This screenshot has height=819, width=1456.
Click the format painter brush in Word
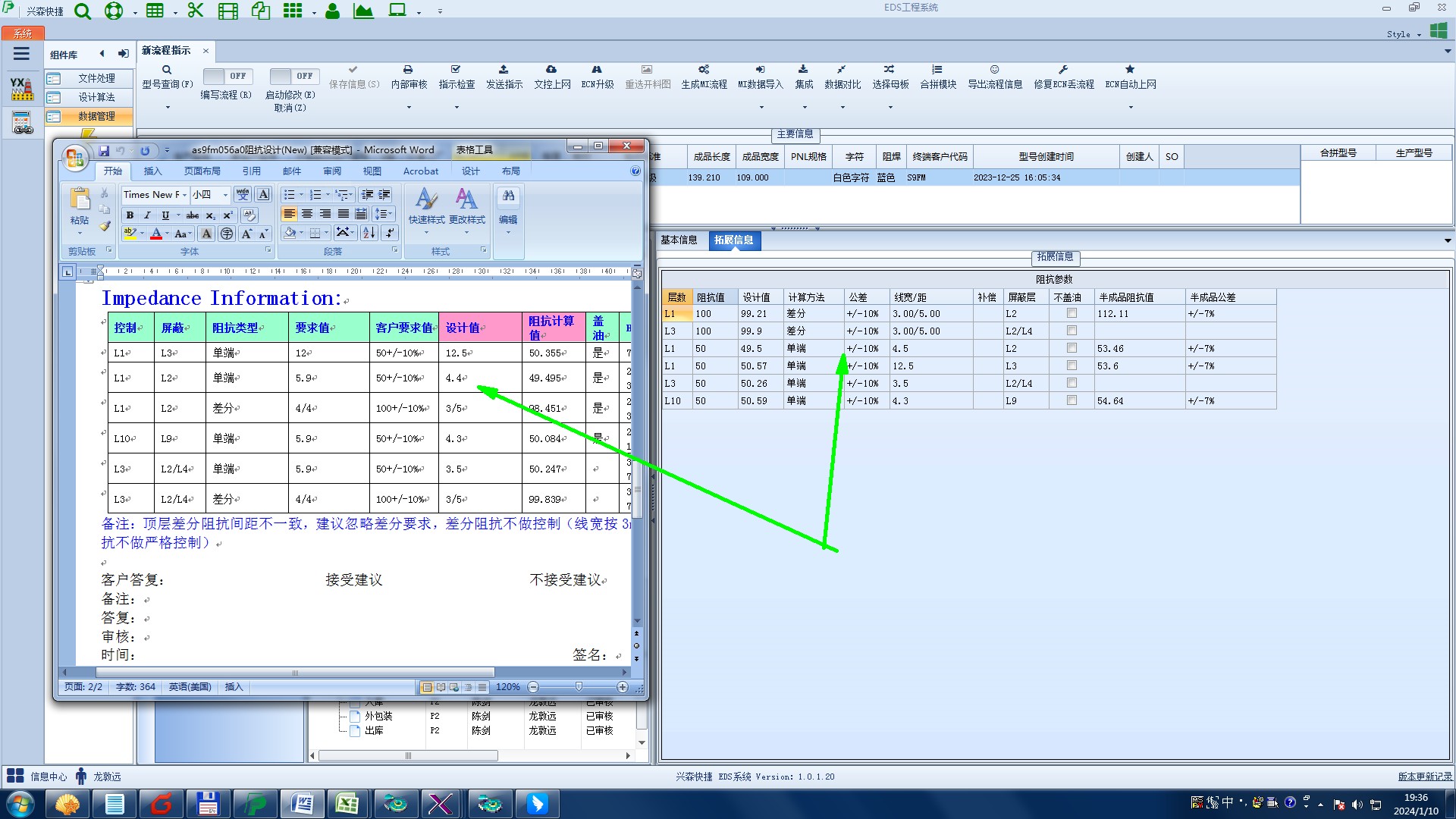(105, 226)
